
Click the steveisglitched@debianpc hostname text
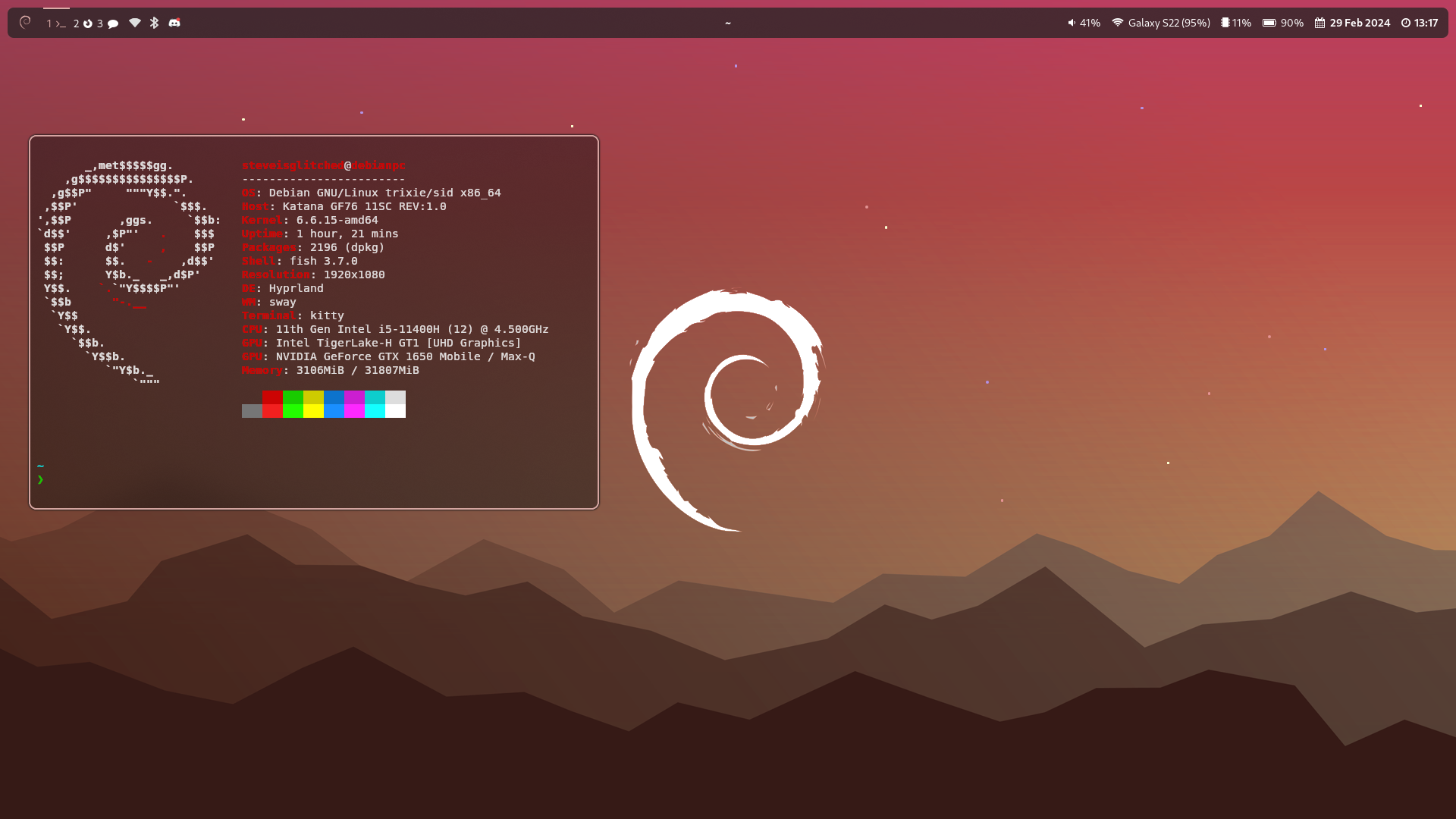323,165
